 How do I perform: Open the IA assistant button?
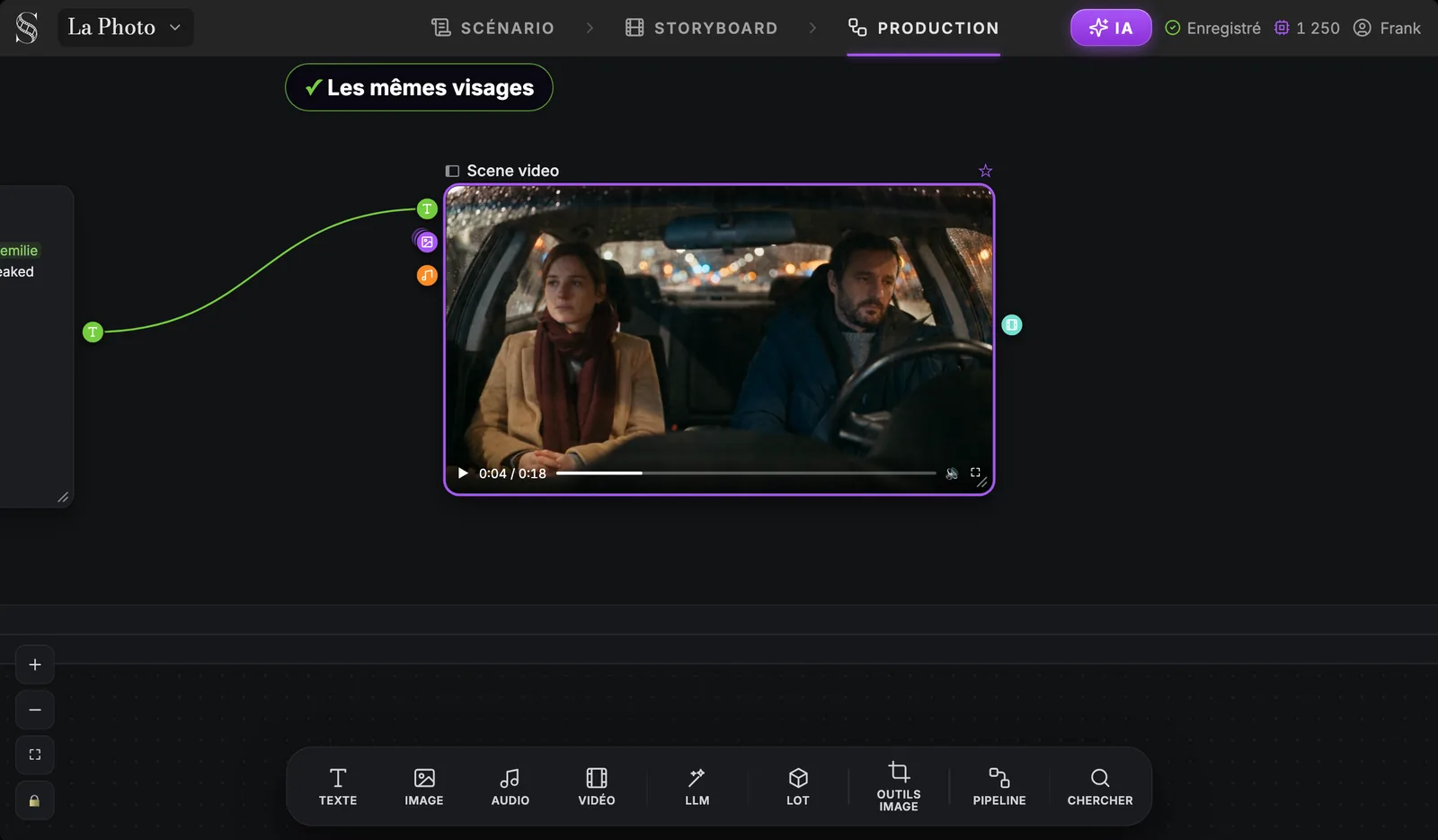(1111, 28)
